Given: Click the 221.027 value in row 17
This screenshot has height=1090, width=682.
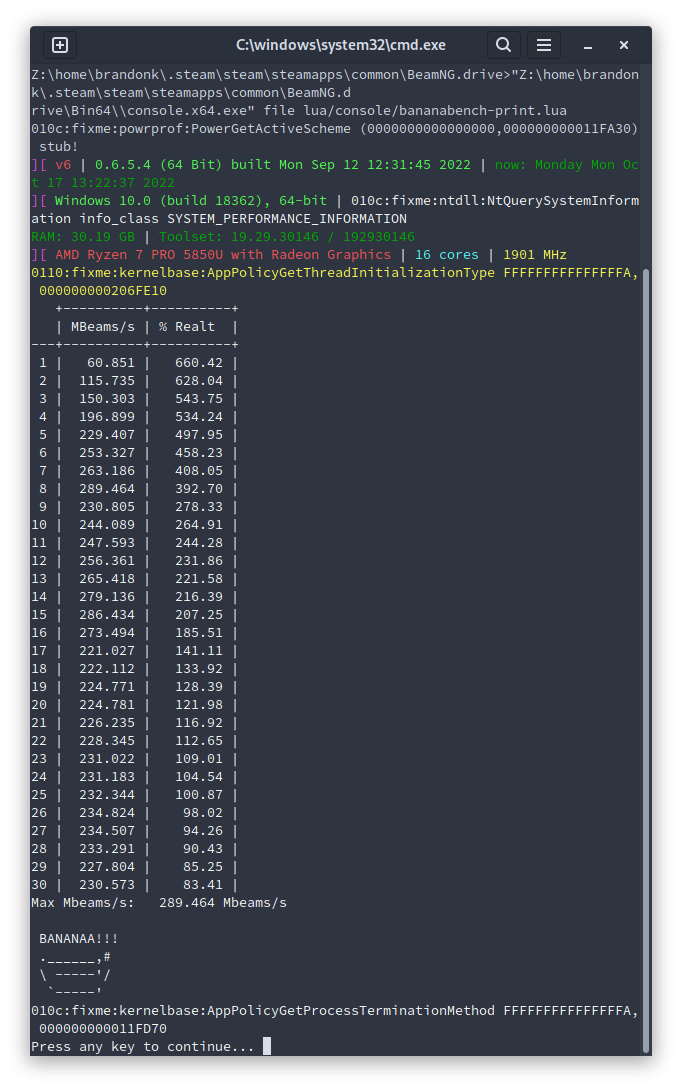Looking at the screenshot, I should [x=107, y=651].
